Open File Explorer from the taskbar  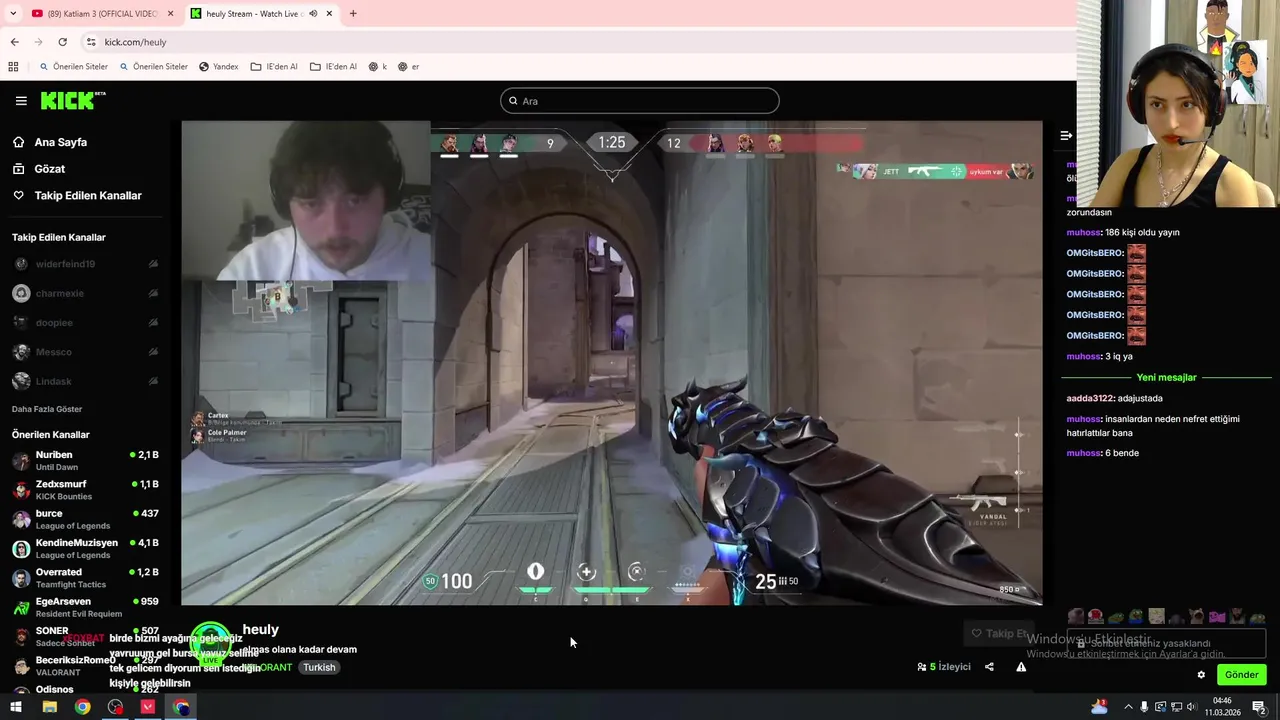click(x=49, y=707)
